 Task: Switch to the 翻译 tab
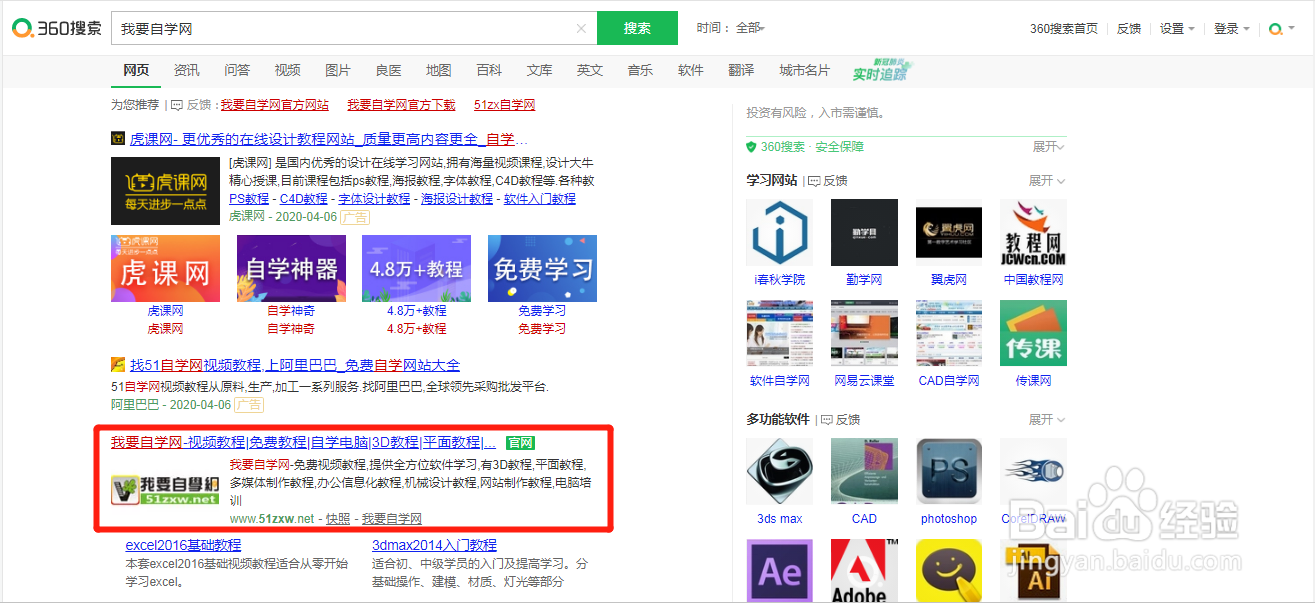(x=741, y=70)
